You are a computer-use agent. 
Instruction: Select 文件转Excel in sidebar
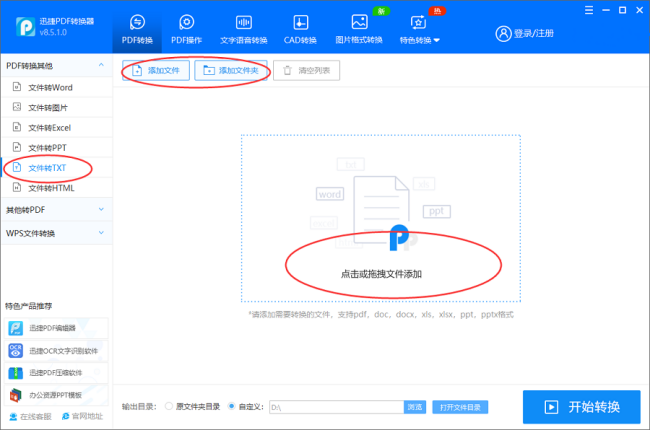click(57, 128)
